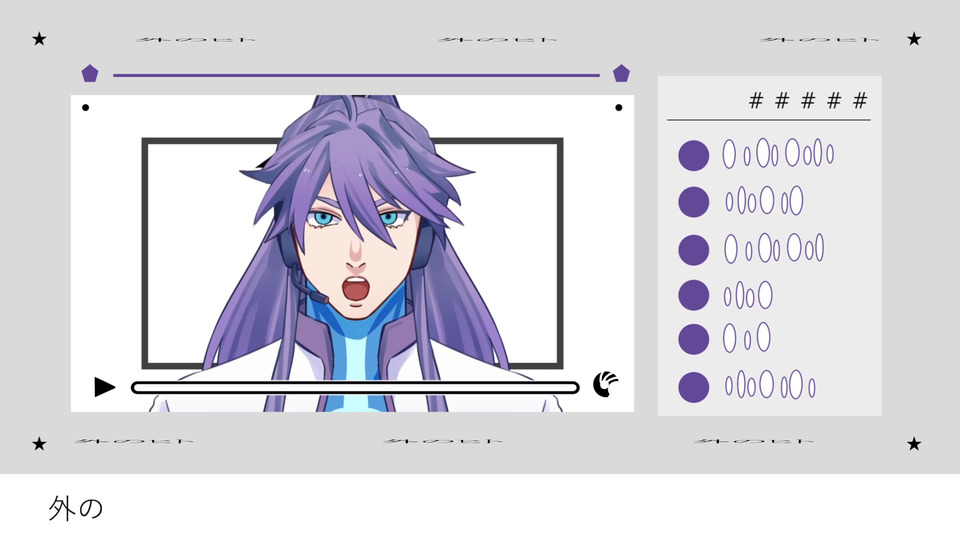Click the '# # # # #' panel header
This screenshot has width=960, height=540.
click(808, 100)
